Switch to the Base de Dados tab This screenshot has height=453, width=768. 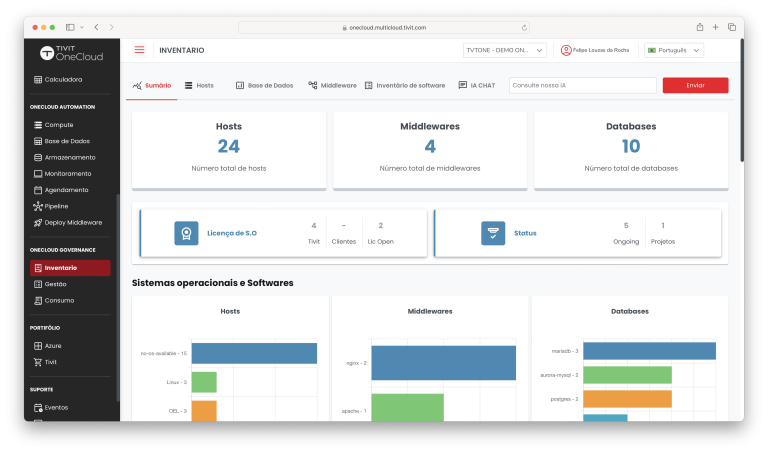click(264, 85)
